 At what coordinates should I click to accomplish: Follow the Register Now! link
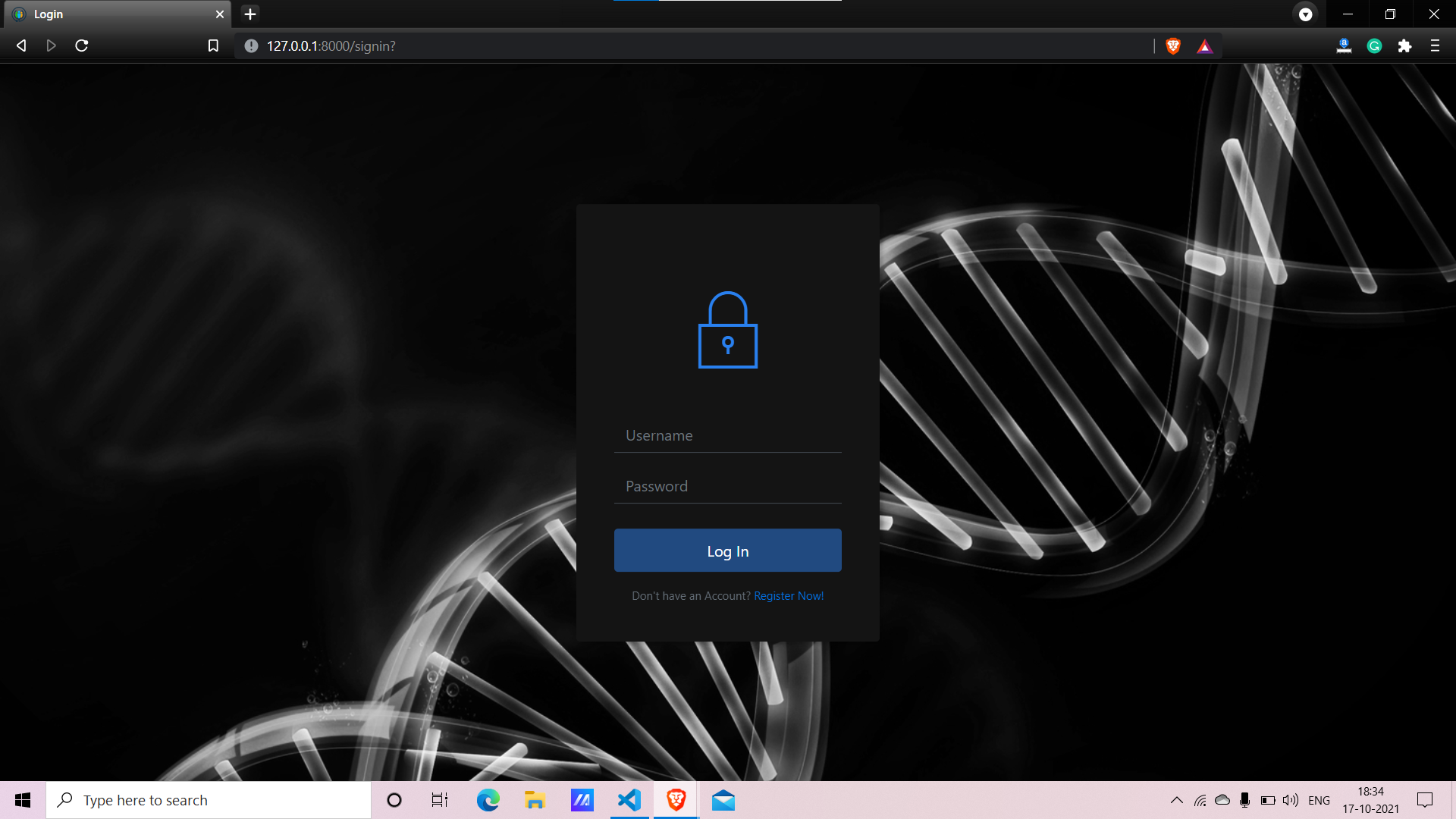[789, 596]
